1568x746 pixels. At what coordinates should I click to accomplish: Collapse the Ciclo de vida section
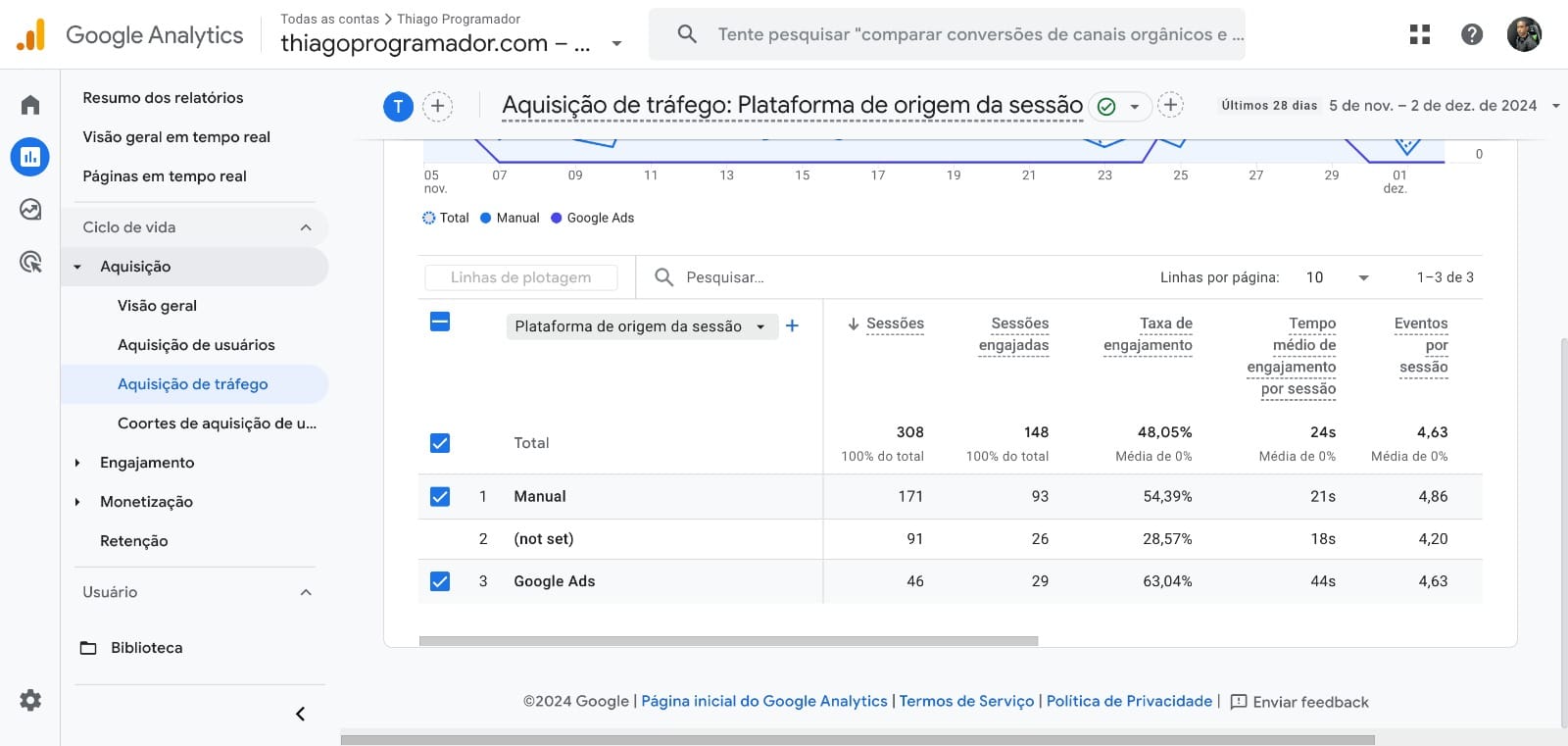pyautogui.click(x=306, y=227)
